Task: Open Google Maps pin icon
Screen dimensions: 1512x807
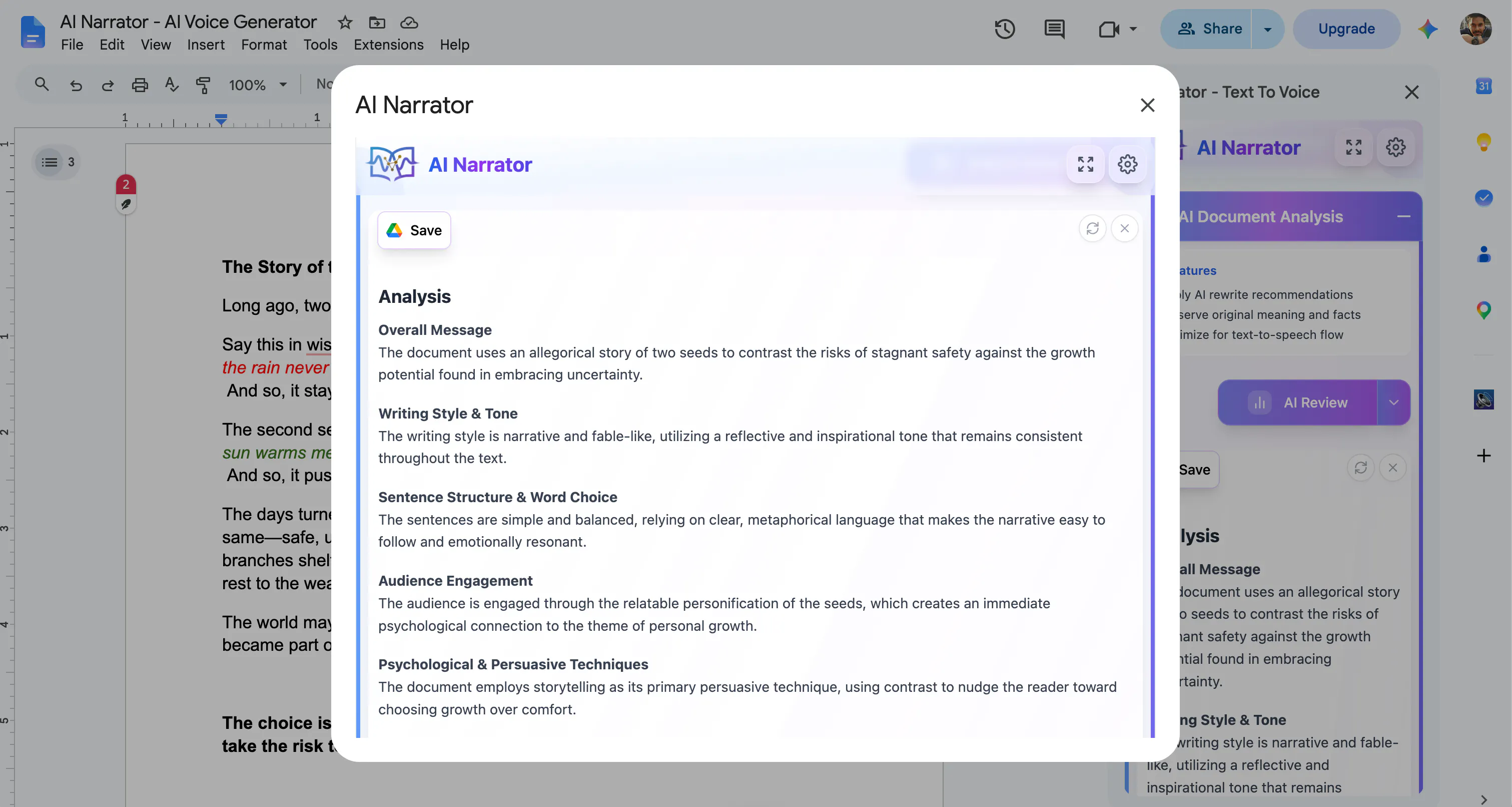Action: coord(1484,309)
